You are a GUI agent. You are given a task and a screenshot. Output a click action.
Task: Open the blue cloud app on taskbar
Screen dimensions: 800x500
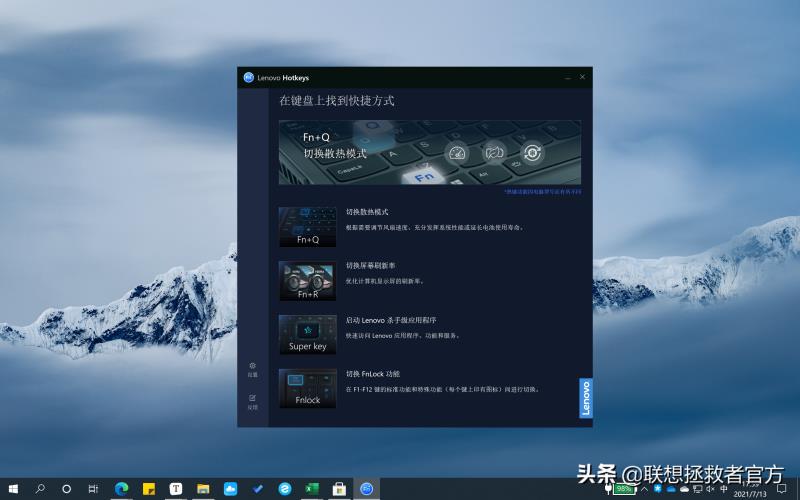[x=230, y=489]
